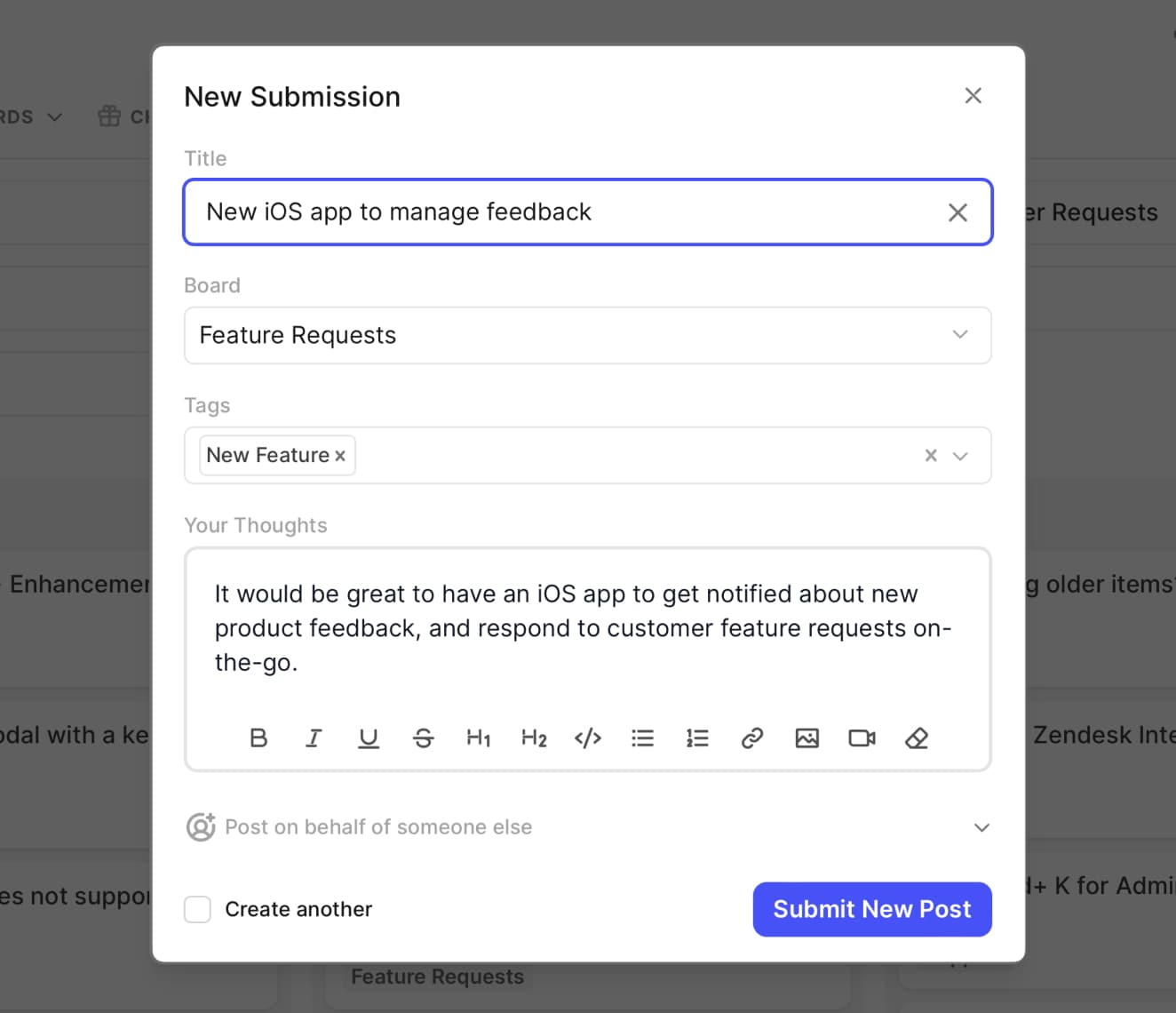Image resolution: width=1176 pixels, height=1013 pixels.
Task: Clear the Title field text
Action: [957, 212]
